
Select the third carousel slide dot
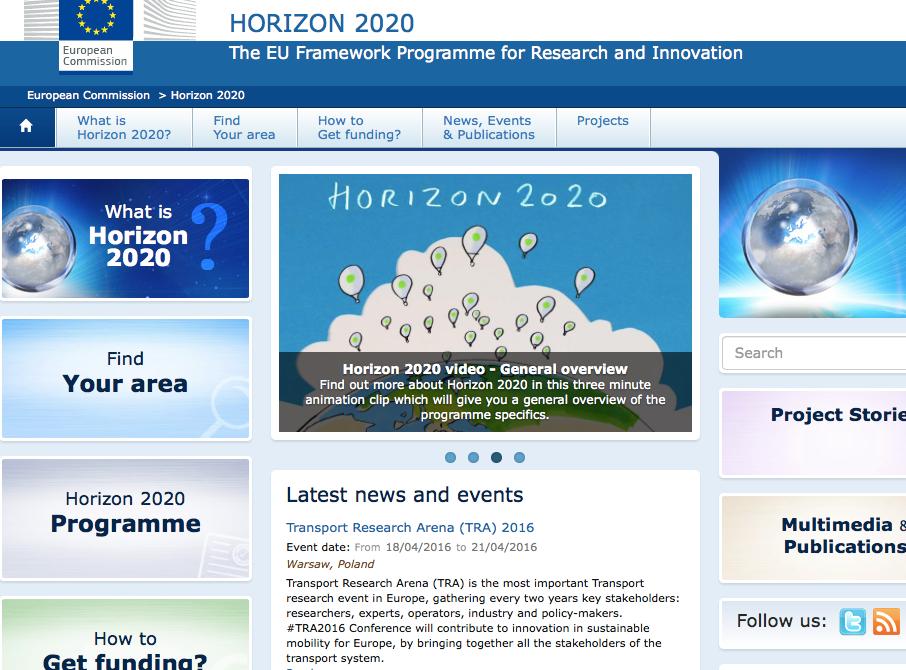pyautogui.click(x=496, y=457)
